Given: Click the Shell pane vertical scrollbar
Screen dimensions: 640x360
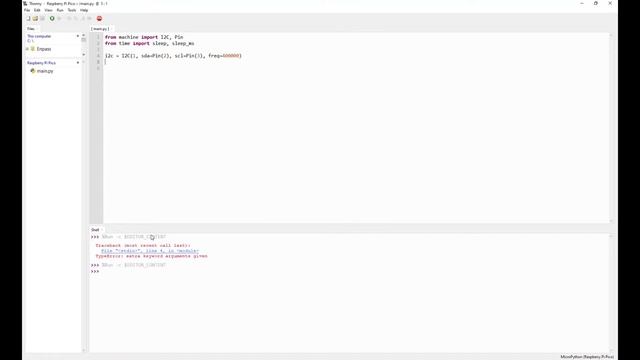Looking at the screenshot, I should 611,293.
